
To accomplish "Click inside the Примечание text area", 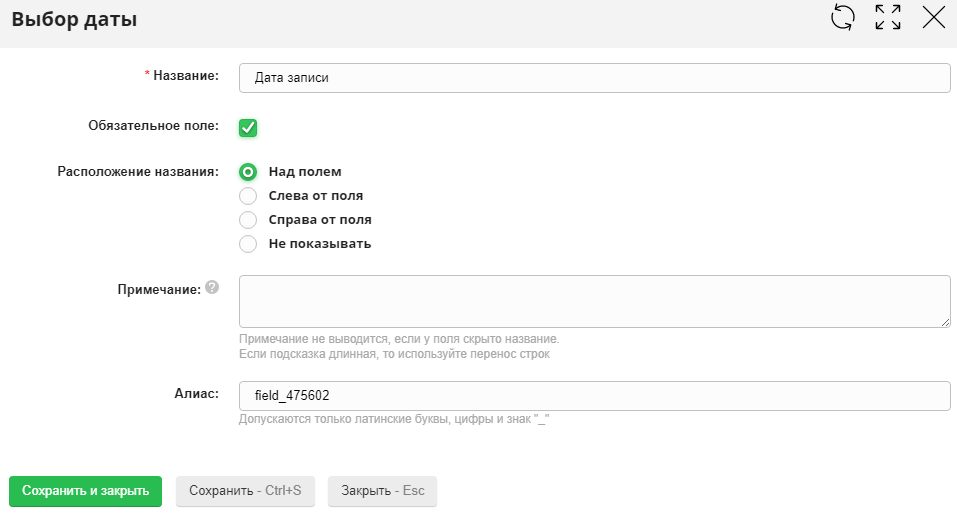I will coord(594,301).
